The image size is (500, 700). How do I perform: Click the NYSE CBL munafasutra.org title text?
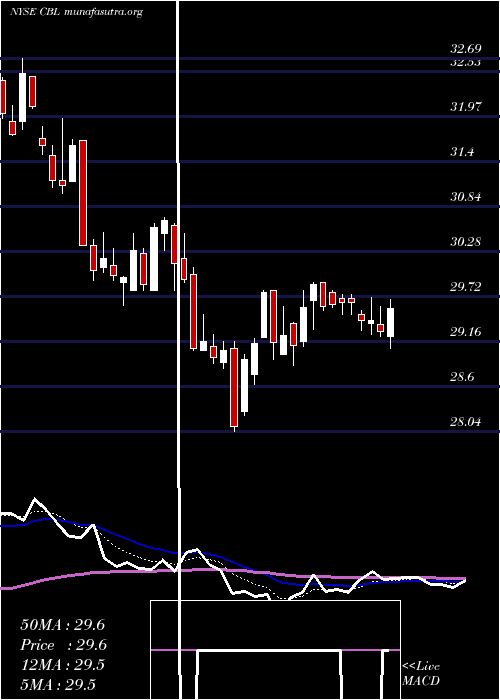pyautogui.click(x=76, y=12)
